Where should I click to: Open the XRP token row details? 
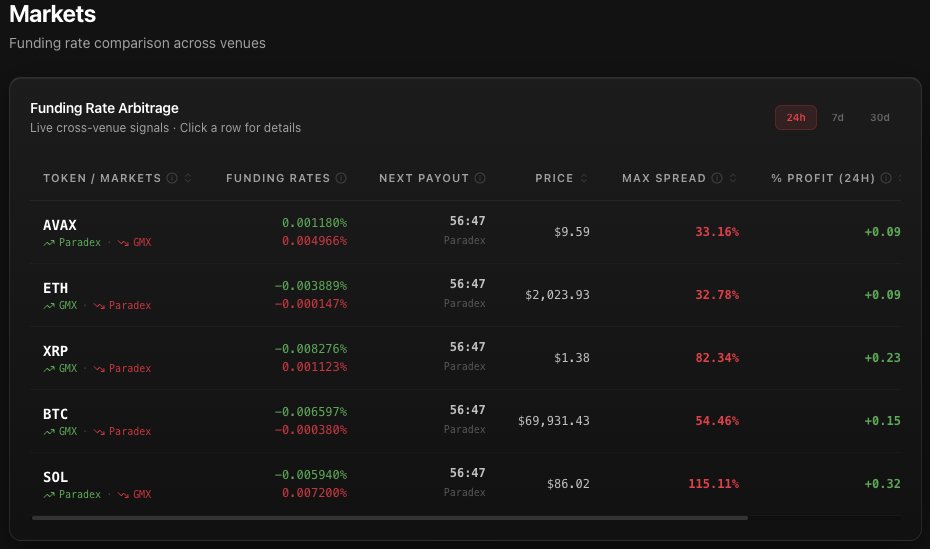pyautogui.click(x=466, y=358)
